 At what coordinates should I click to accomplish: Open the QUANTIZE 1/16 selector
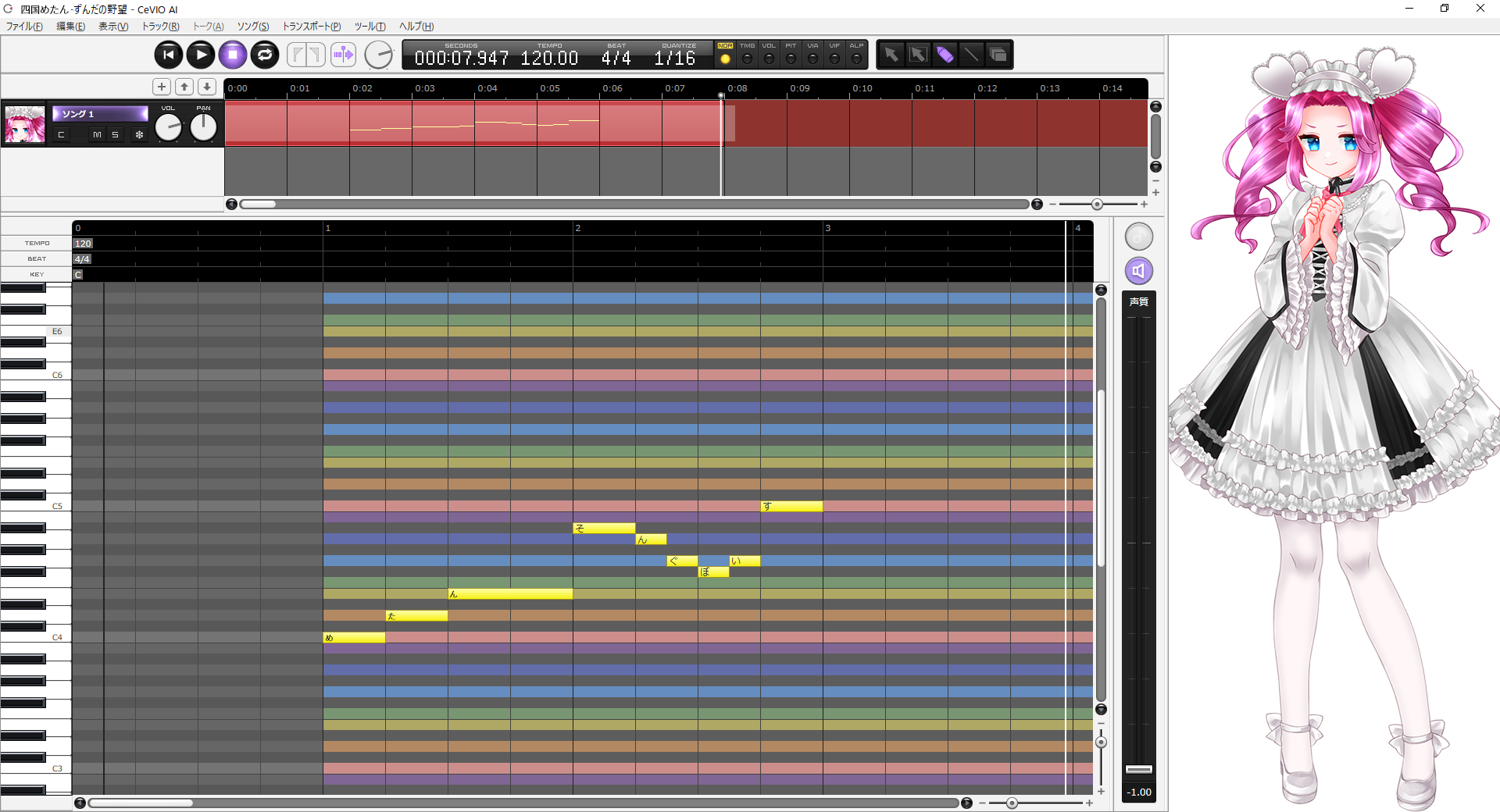click(x=675, y=58)
